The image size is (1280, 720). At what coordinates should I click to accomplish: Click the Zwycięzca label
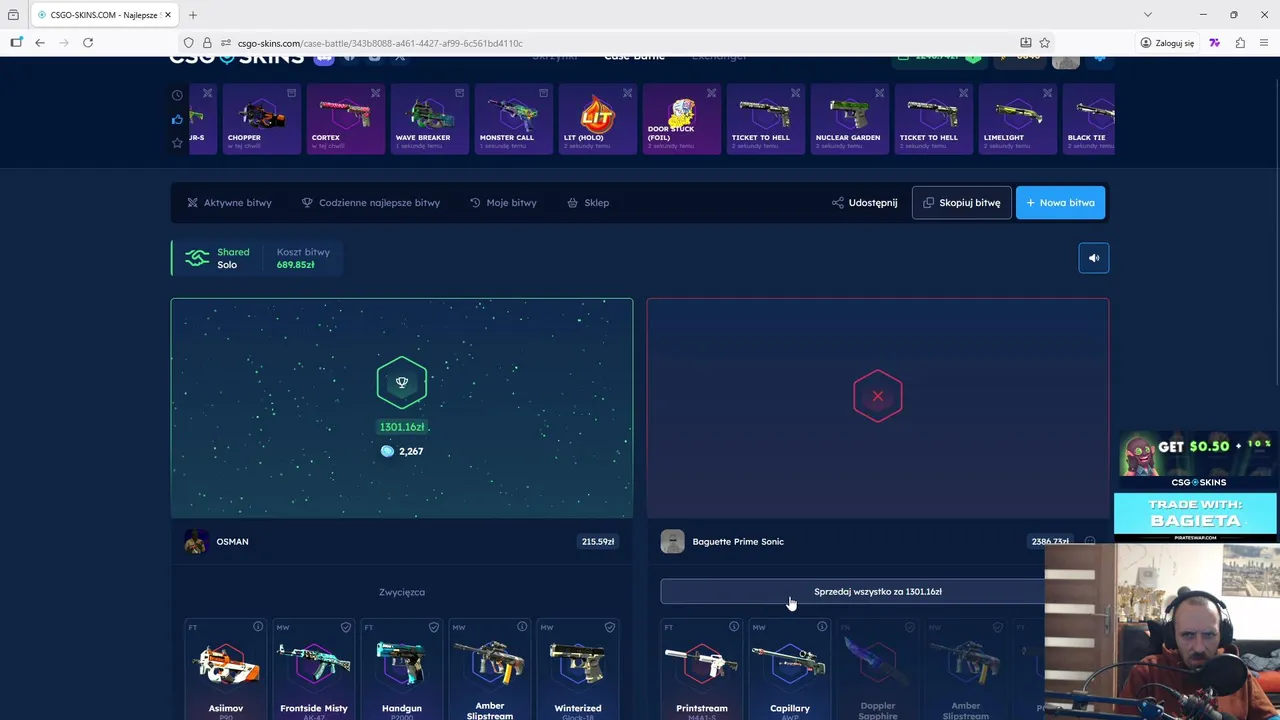click(402, 592)
